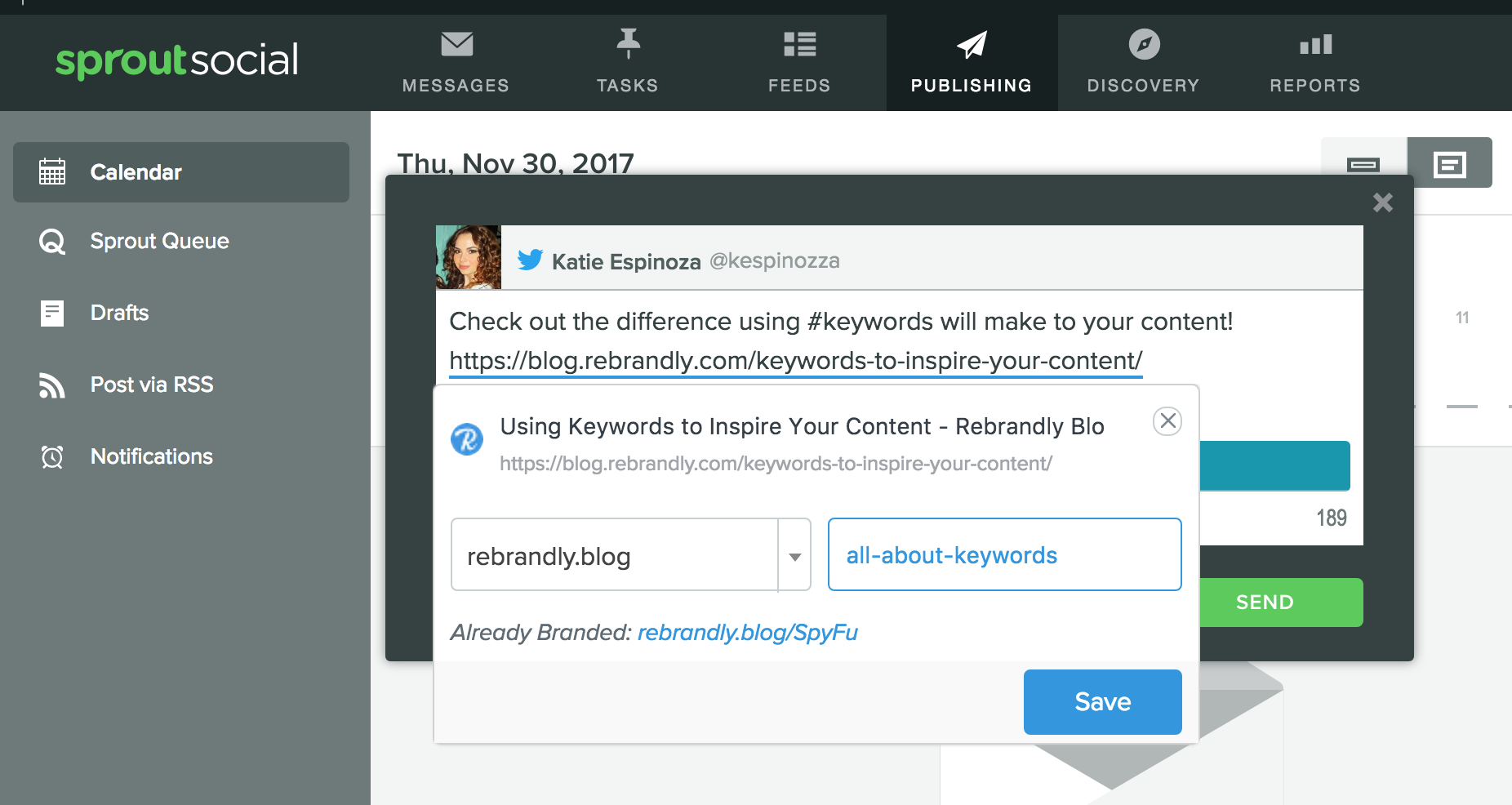Click the Post via RSS feed icon
1512x805 pixels.
52,385
